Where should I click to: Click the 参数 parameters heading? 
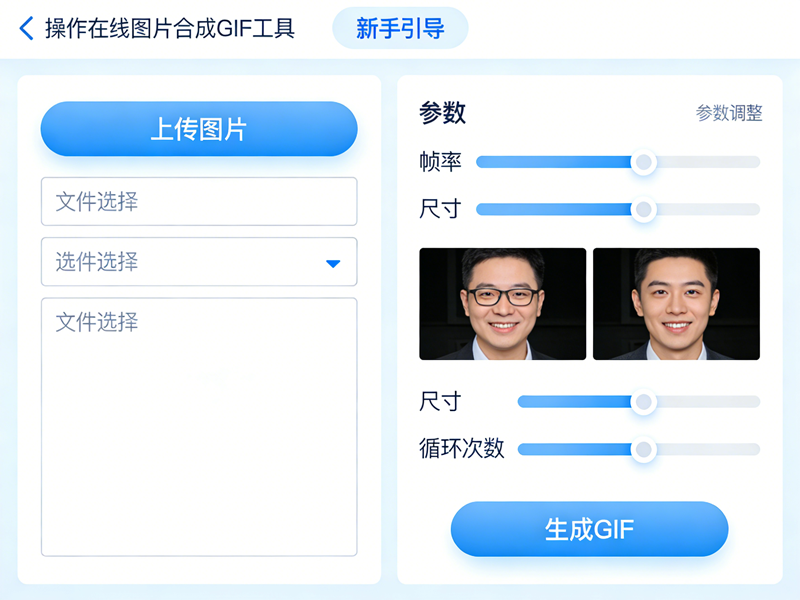pos(437,113)
